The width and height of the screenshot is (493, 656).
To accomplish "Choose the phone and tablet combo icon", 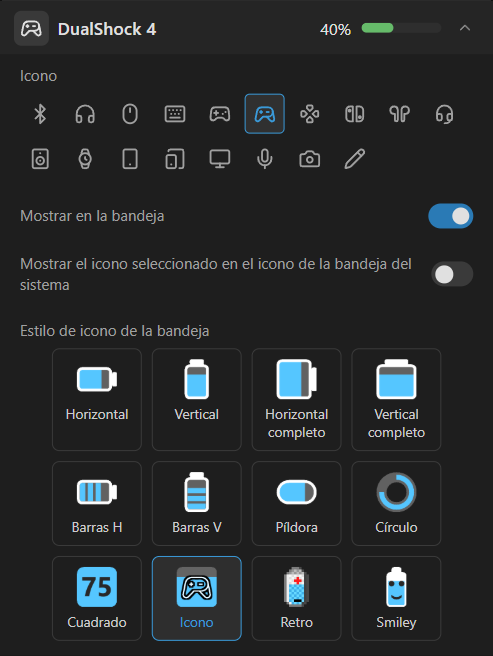I will (175, 159).
